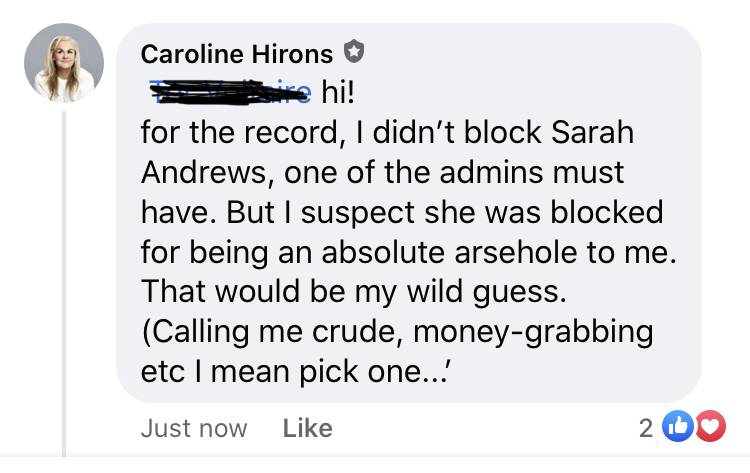Click the phrase 'for the record' in the comment
This screenshot has height=473, width=750.
tap(239, 132)
